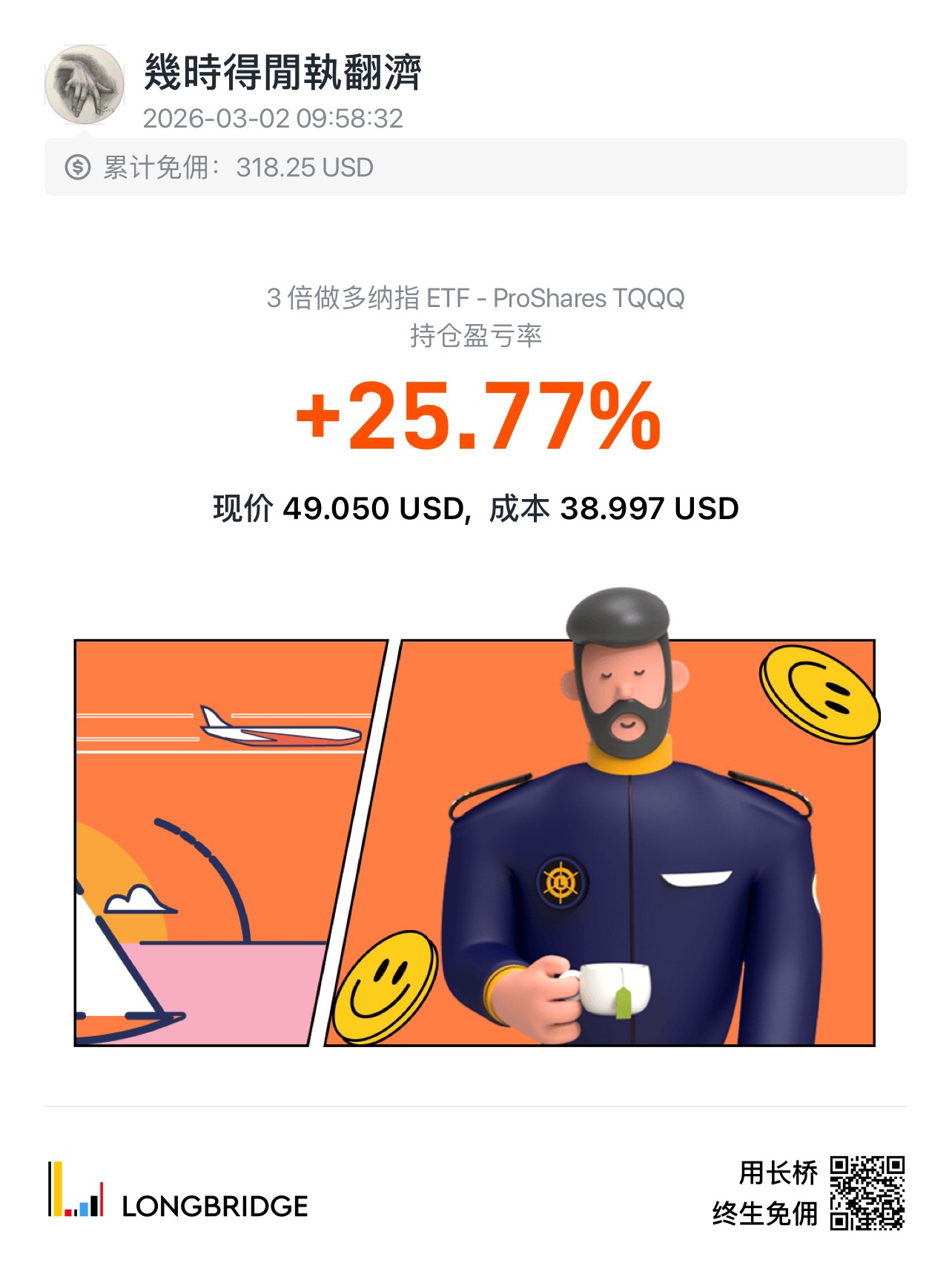Click the Longbridge logo bars icon
This screenshot has height=1280, width=952.
76,1189
